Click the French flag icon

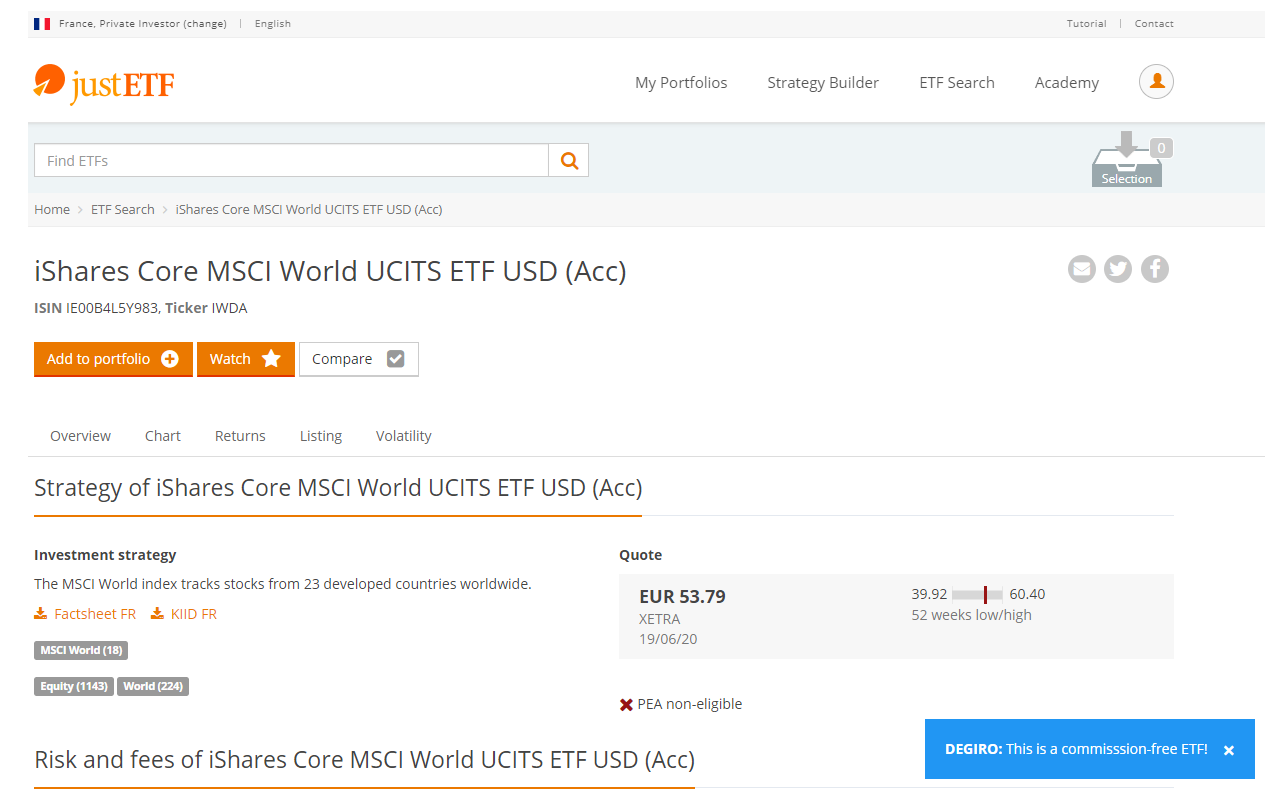[42, 23]
